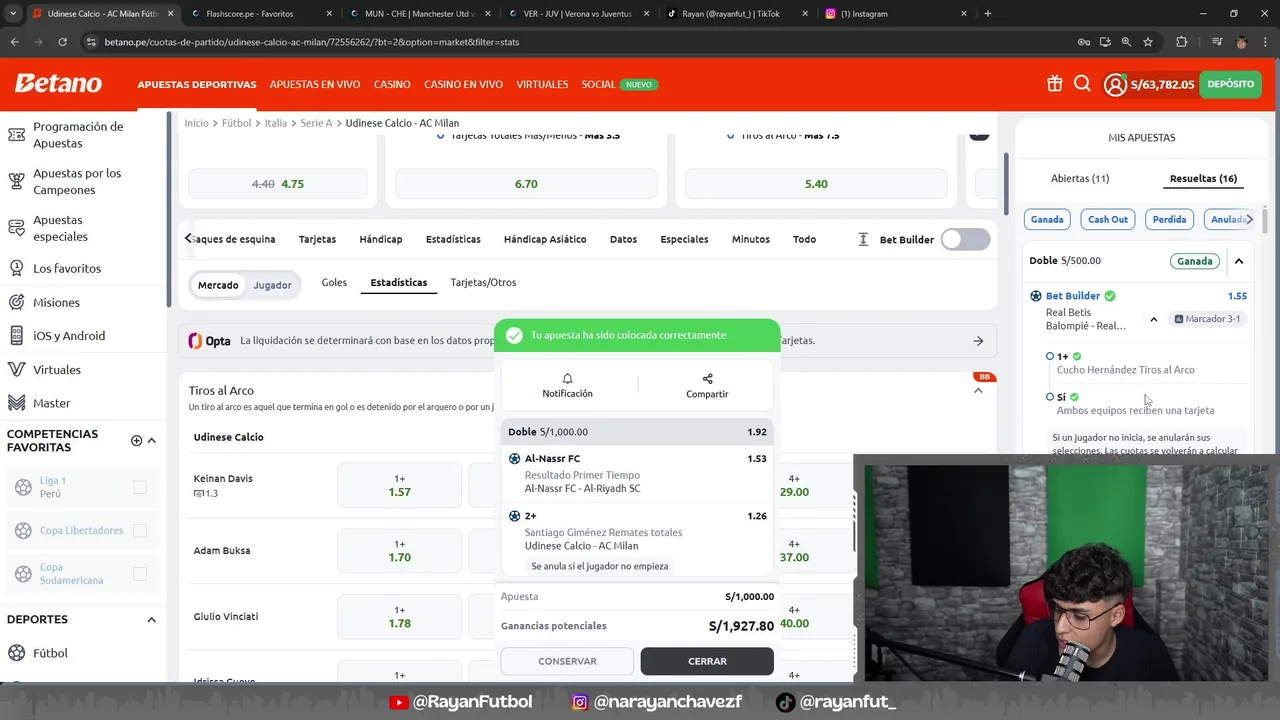Click the CONSERVAR button

567,661
